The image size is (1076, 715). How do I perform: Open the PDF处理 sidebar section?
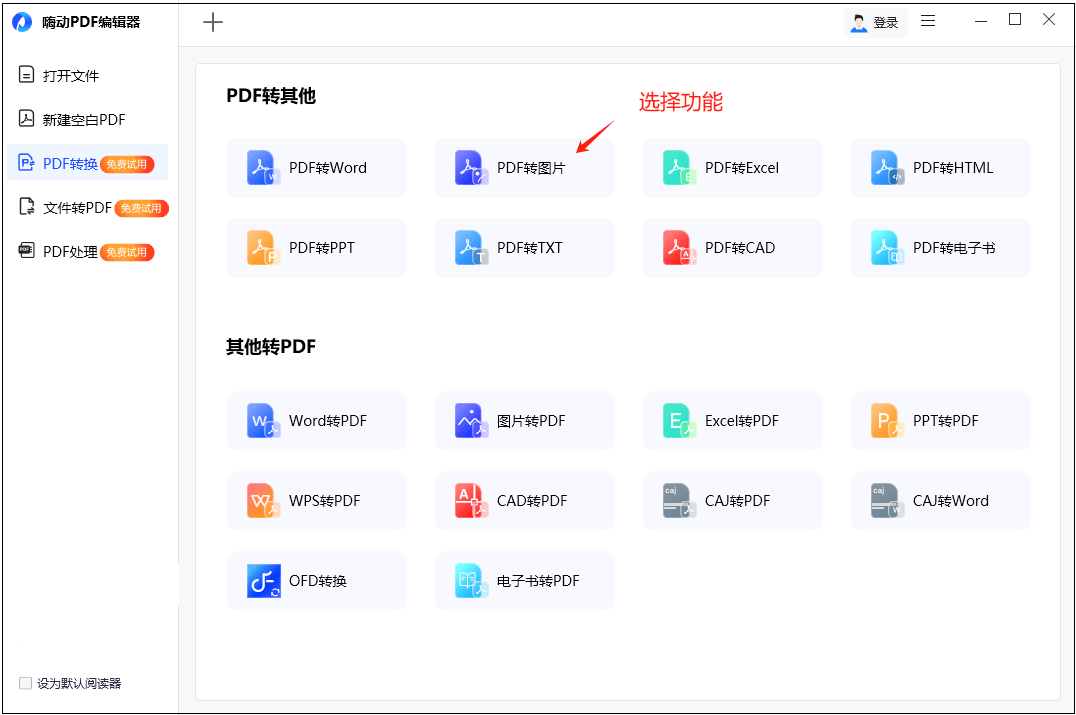point(70,252)
